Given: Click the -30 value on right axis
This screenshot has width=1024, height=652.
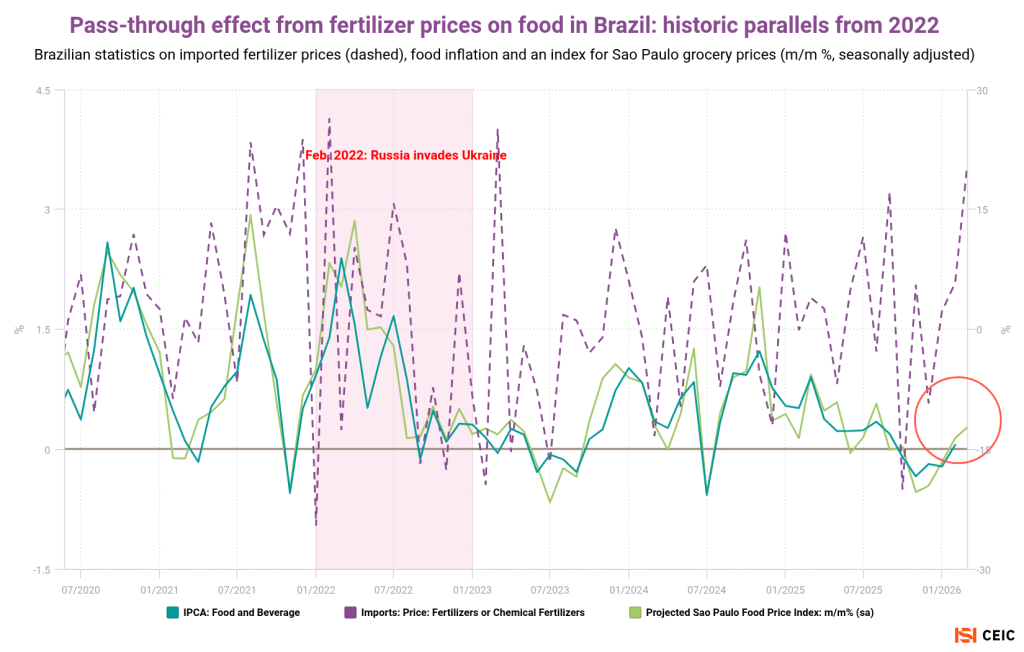Looking at the screenshot, I should point(983,569).
